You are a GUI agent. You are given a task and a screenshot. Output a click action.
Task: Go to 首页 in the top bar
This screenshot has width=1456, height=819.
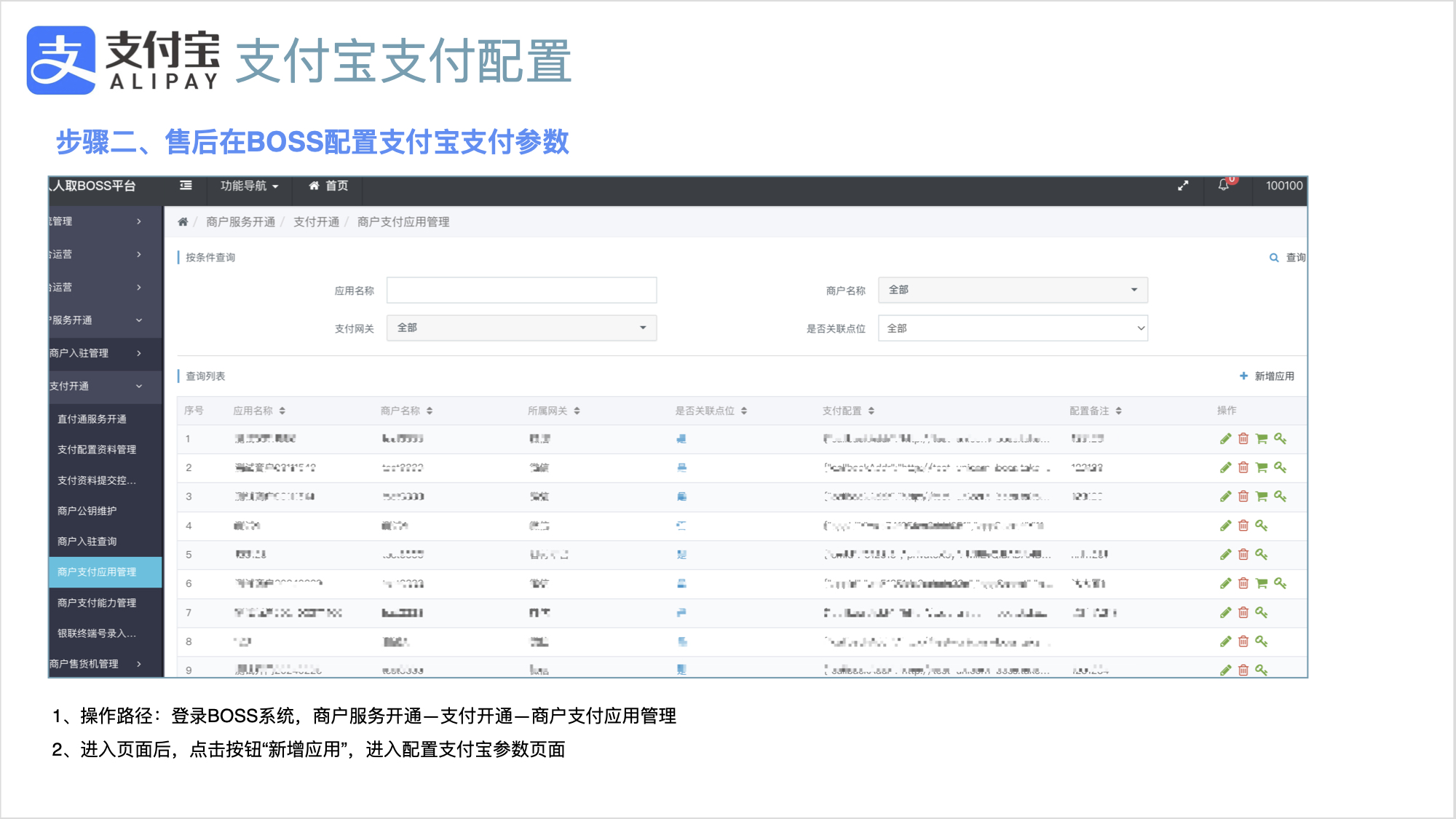[x=328, y=186]
